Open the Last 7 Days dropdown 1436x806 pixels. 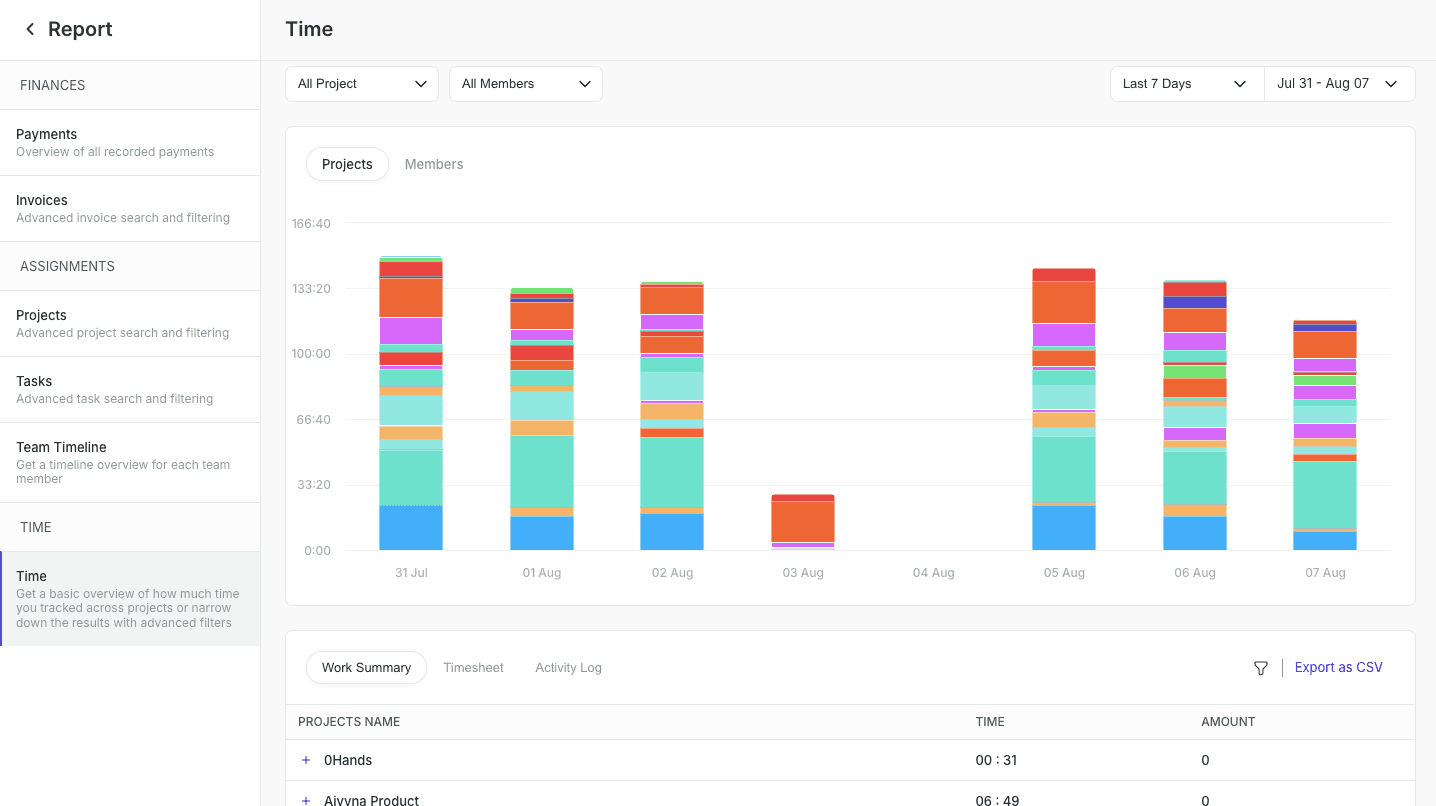(x=1187, y=84)
